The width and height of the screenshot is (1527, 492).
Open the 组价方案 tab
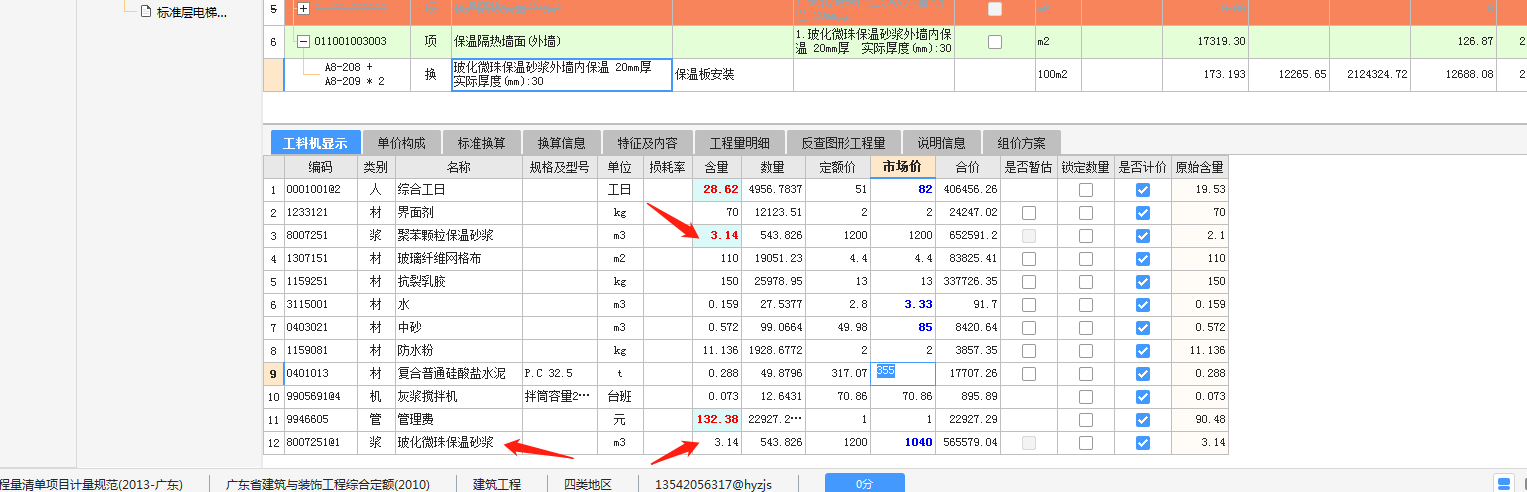pyautogui.click(x=1021, y=142)
